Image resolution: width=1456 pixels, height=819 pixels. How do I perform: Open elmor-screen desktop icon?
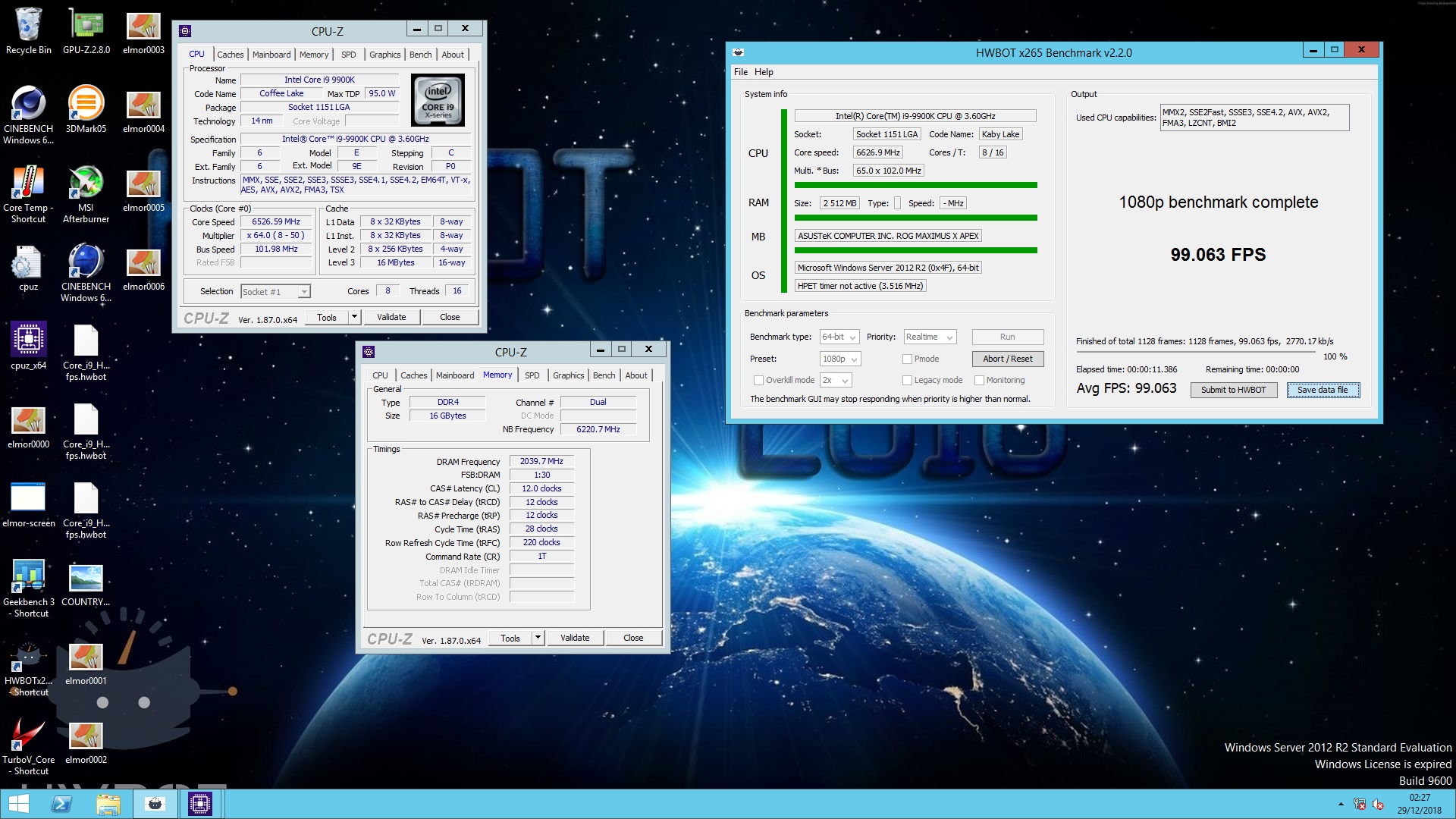point(28,504)
